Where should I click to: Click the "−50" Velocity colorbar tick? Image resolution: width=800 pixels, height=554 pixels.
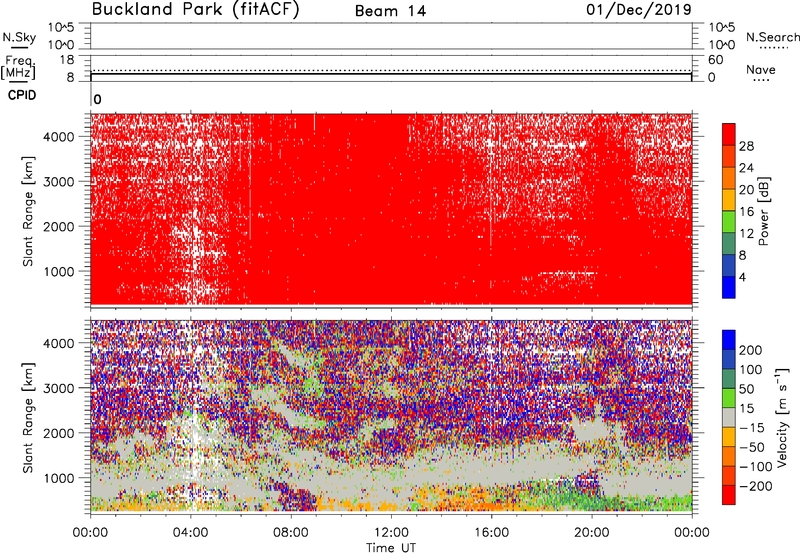click(752, 447)
